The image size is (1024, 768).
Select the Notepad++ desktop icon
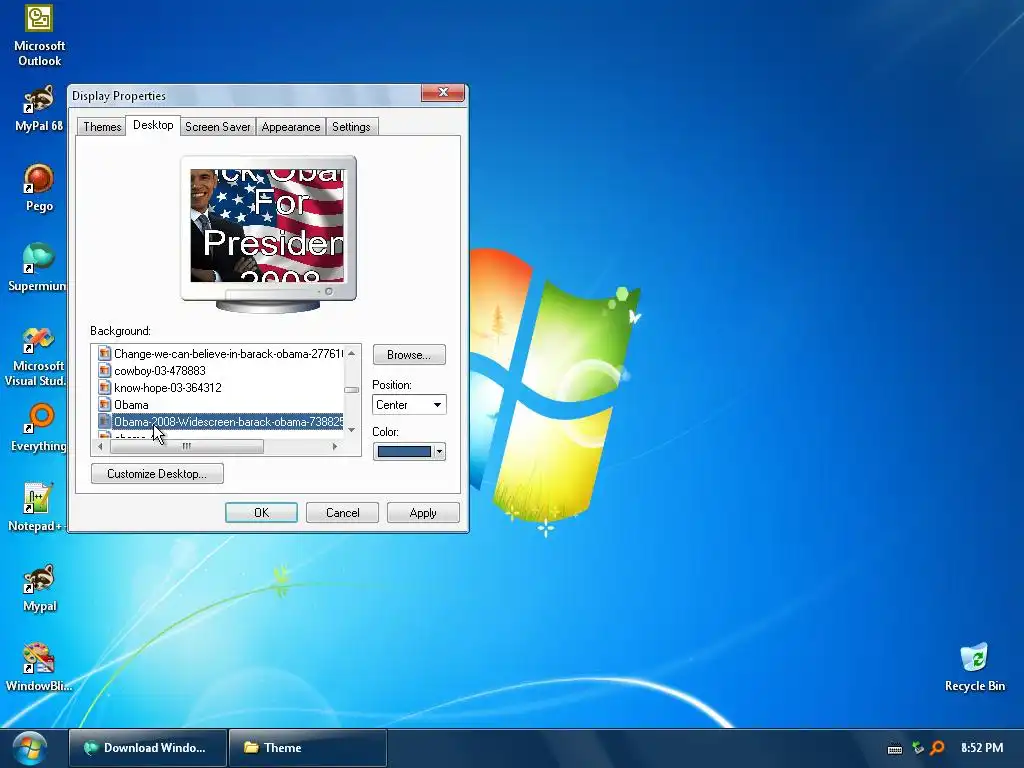[x=37, y=507]
